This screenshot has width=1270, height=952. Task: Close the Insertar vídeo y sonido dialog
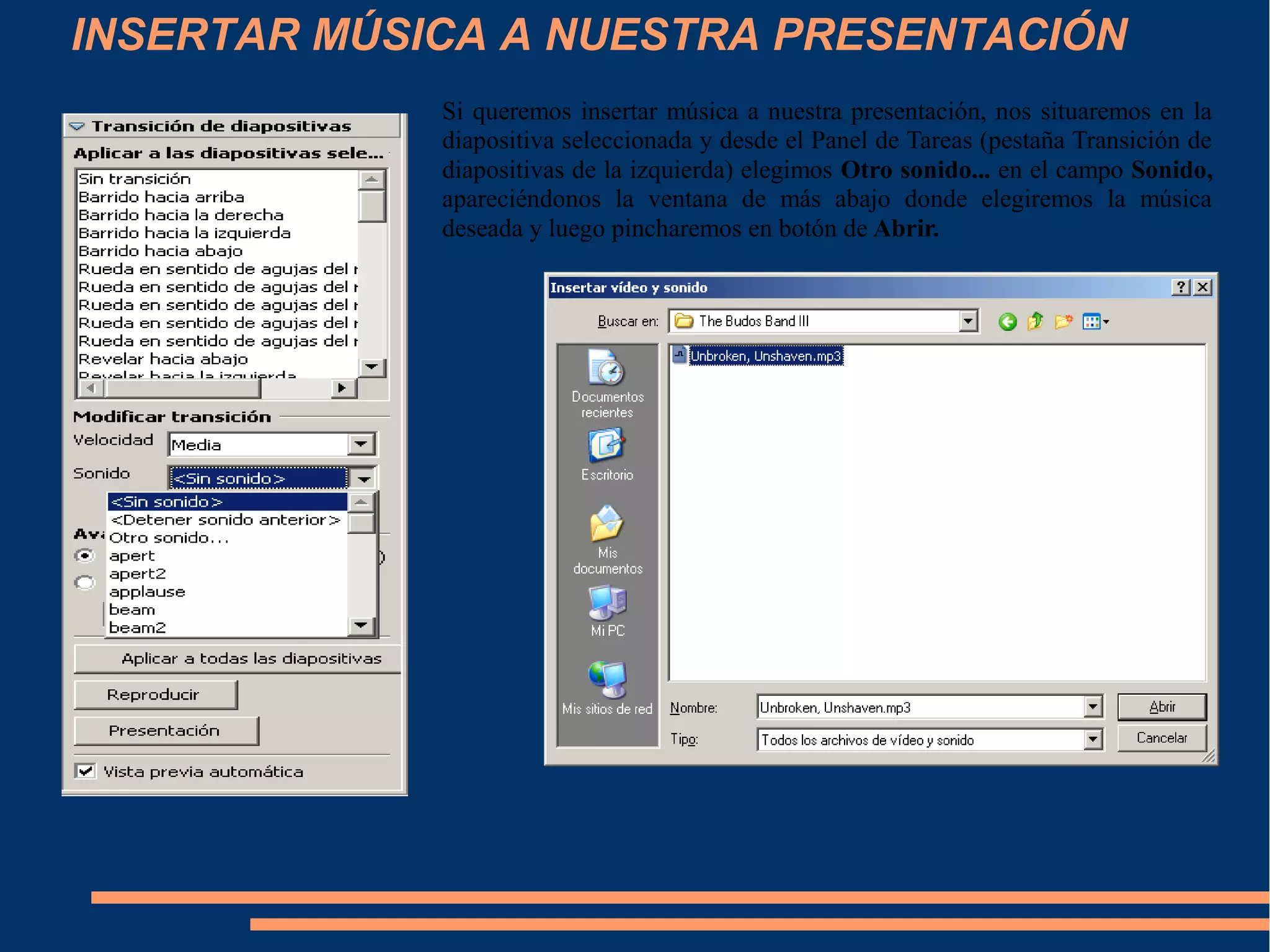[x=1202, y=287]
